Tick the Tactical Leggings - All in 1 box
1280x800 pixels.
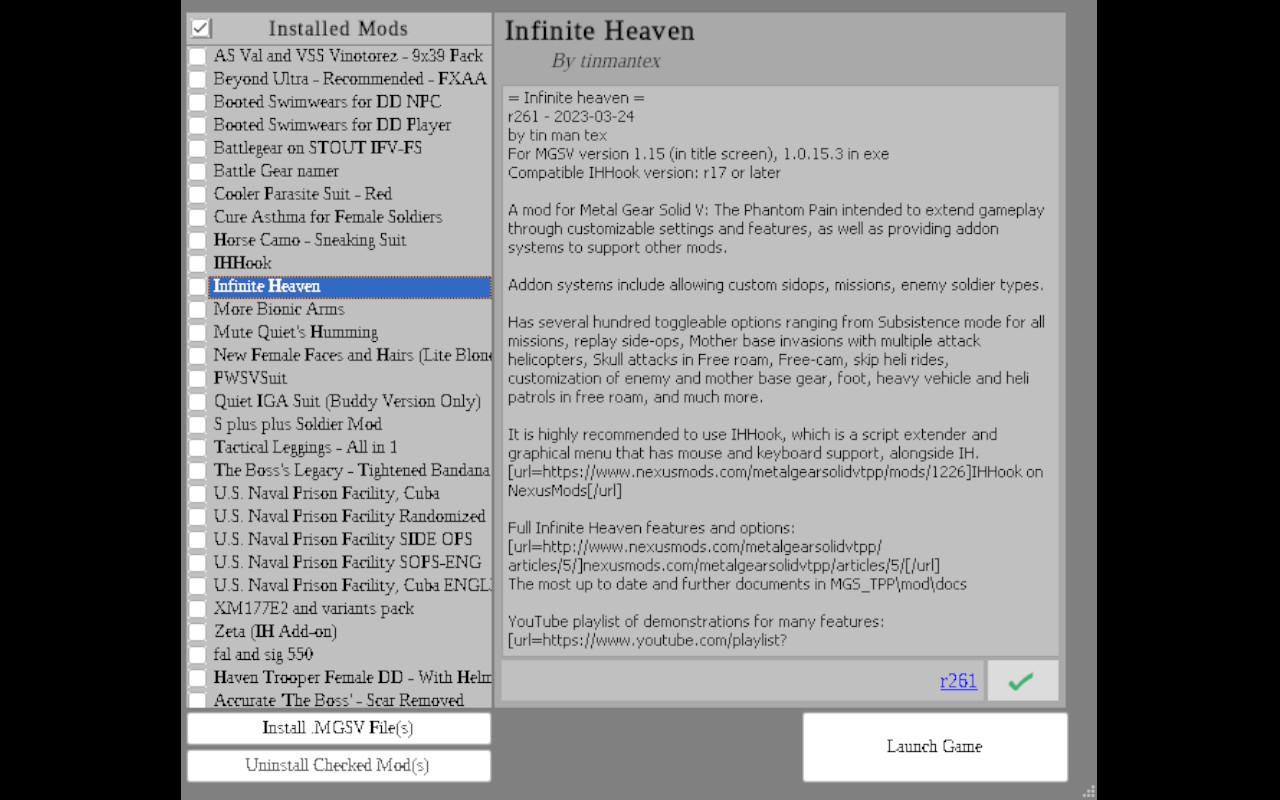pos(197,447)
